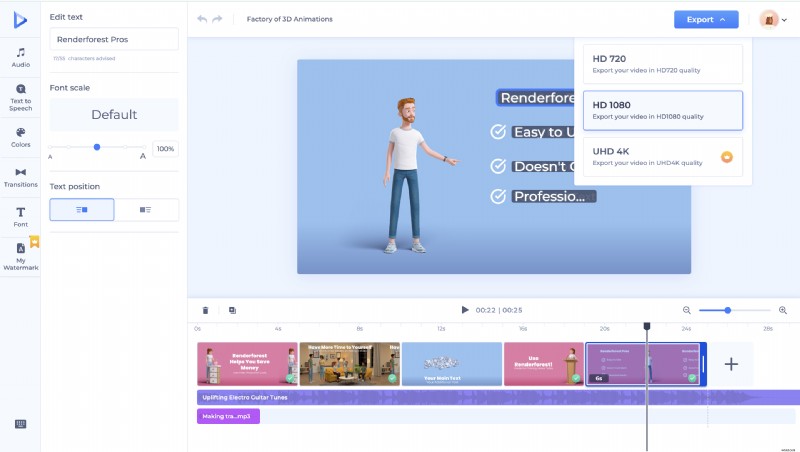Click the 6s duration badge on selected scene
The height and width of the screenshot is (452, 800).
[598, 378]
